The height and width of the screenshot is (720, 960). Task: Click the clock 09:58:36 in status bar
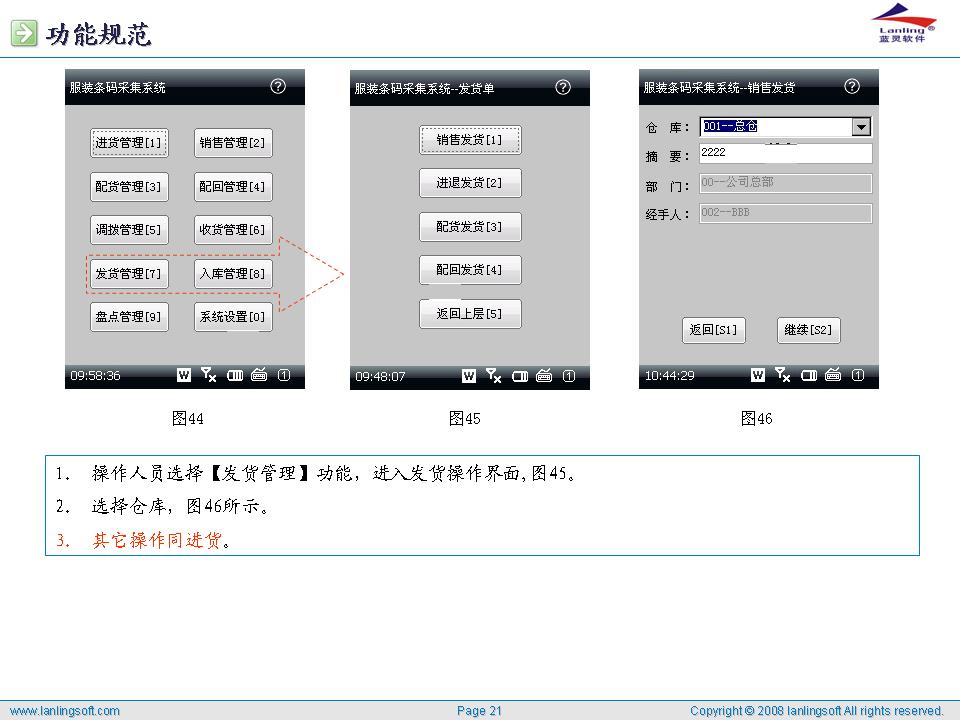point(96,375)
